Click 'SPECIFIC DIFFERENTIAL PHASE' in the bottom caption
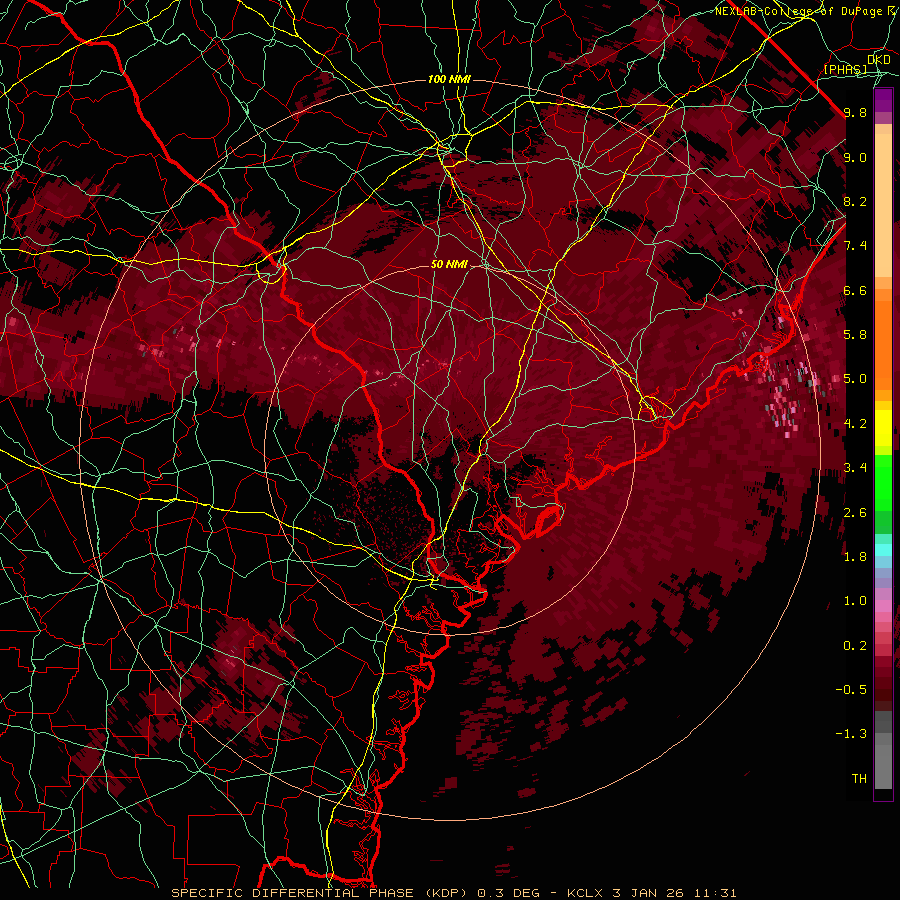900x900 pixels. pyautogui.click(x=292, y=893)
